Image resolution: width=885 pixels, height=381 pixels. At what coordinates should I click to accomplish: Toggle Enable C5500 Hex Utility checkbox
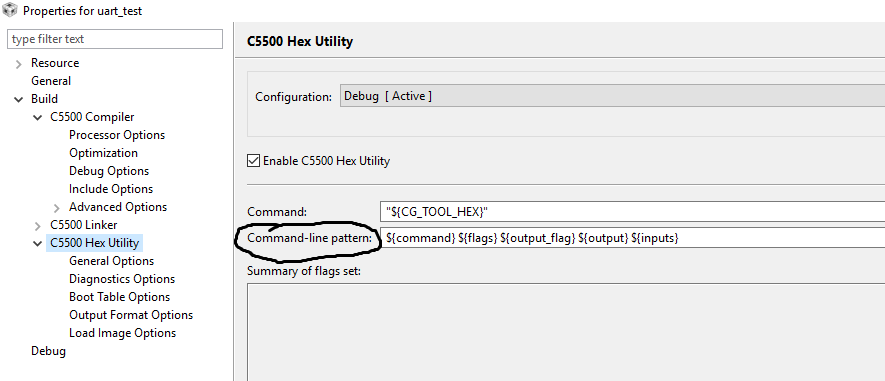coord(253,161)
